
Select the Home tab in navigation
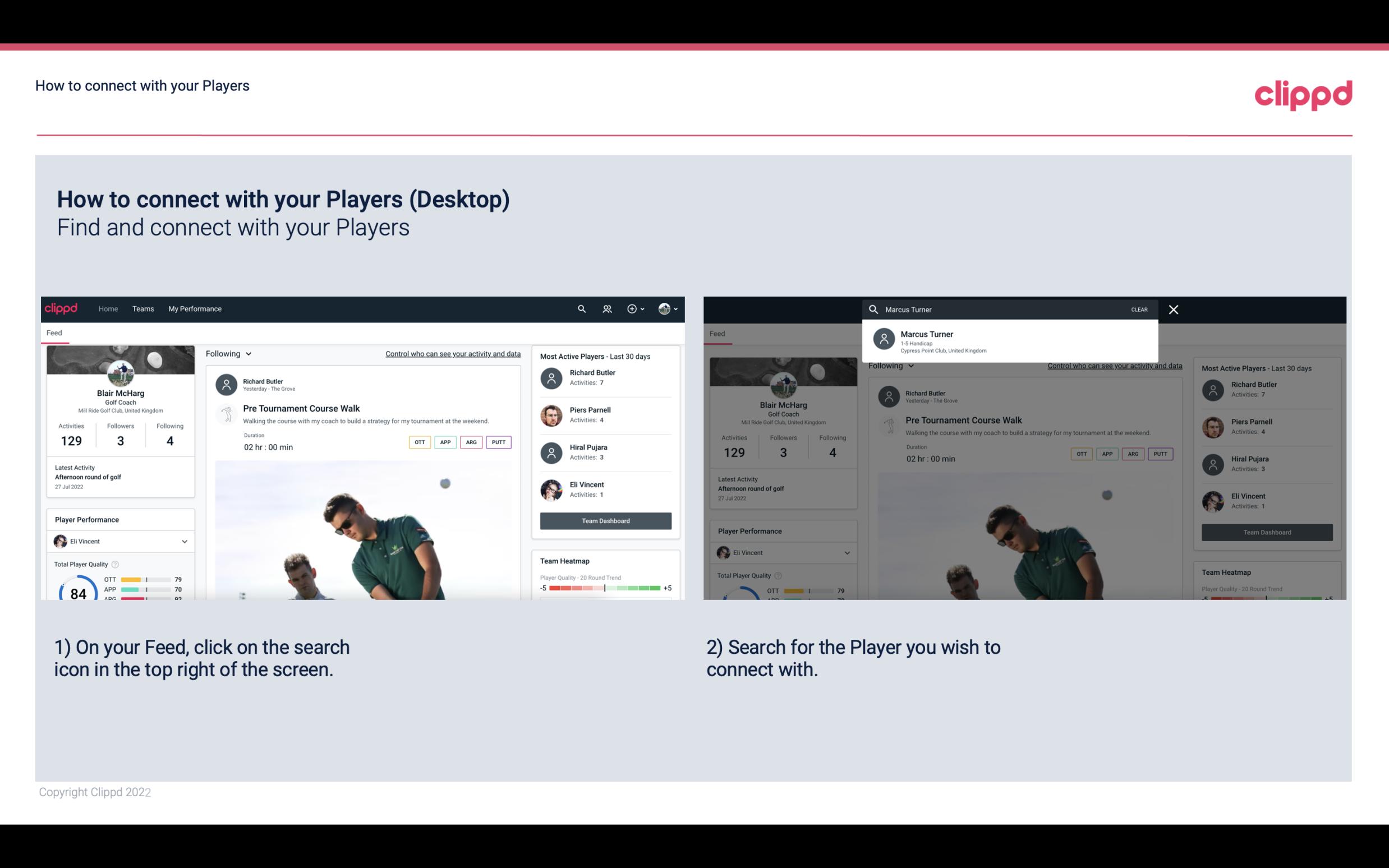pyautogui.click(x=108, y=308)
